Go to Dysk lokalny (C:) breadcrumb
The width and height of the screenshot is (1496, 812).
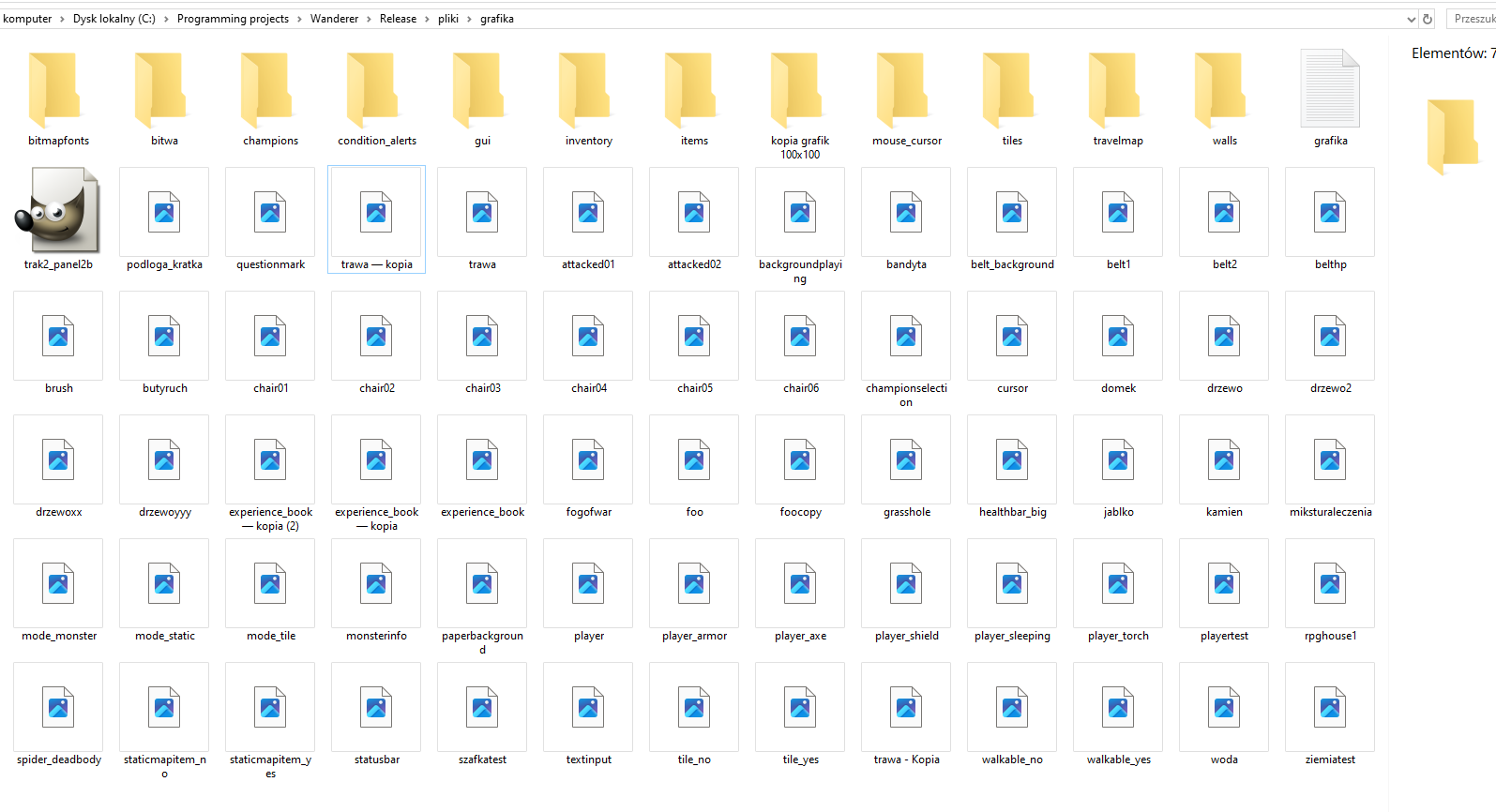point(113,19)
